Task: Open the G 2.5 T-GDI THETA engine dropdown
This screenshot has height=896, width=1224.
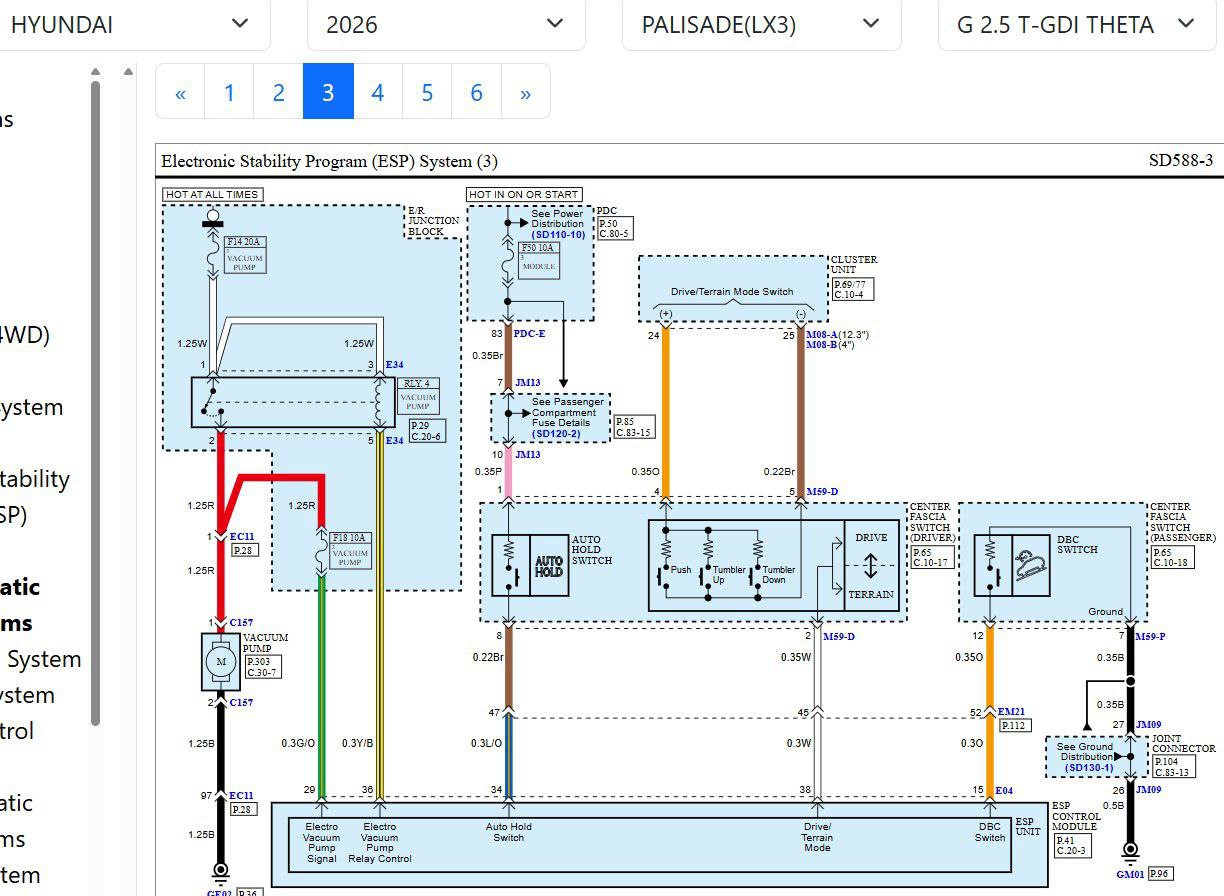Action: 1075,24
